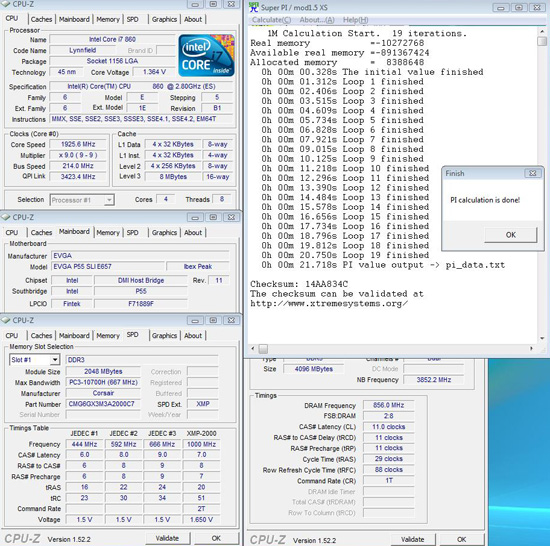Switch to Graphics tab in top CPU-Z window
The width and height of the screenshot is (550, 546).
(x=164, y=19)
